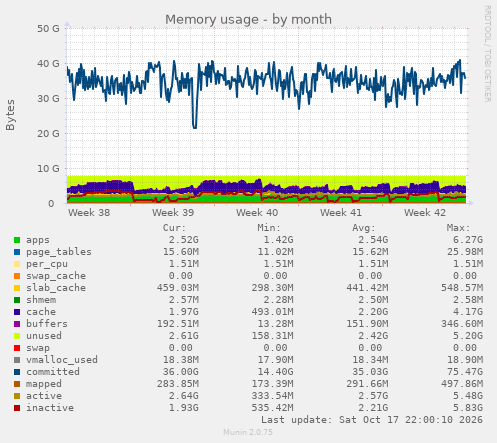Click the unused min value '158.31M'
The width and height of the screenshot is (497, 443).
[x=273, y=336]
